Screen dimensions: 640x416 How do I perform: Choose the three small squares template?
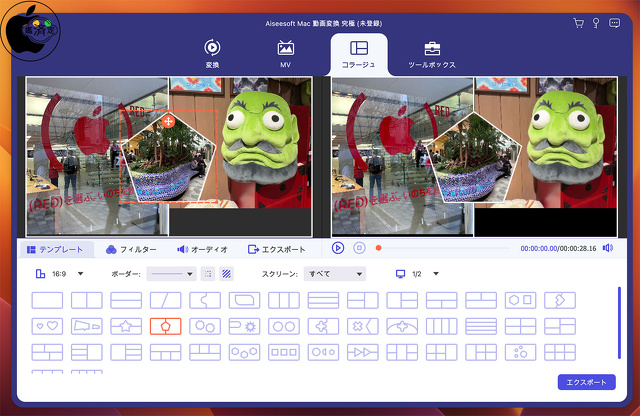(284, 352)
